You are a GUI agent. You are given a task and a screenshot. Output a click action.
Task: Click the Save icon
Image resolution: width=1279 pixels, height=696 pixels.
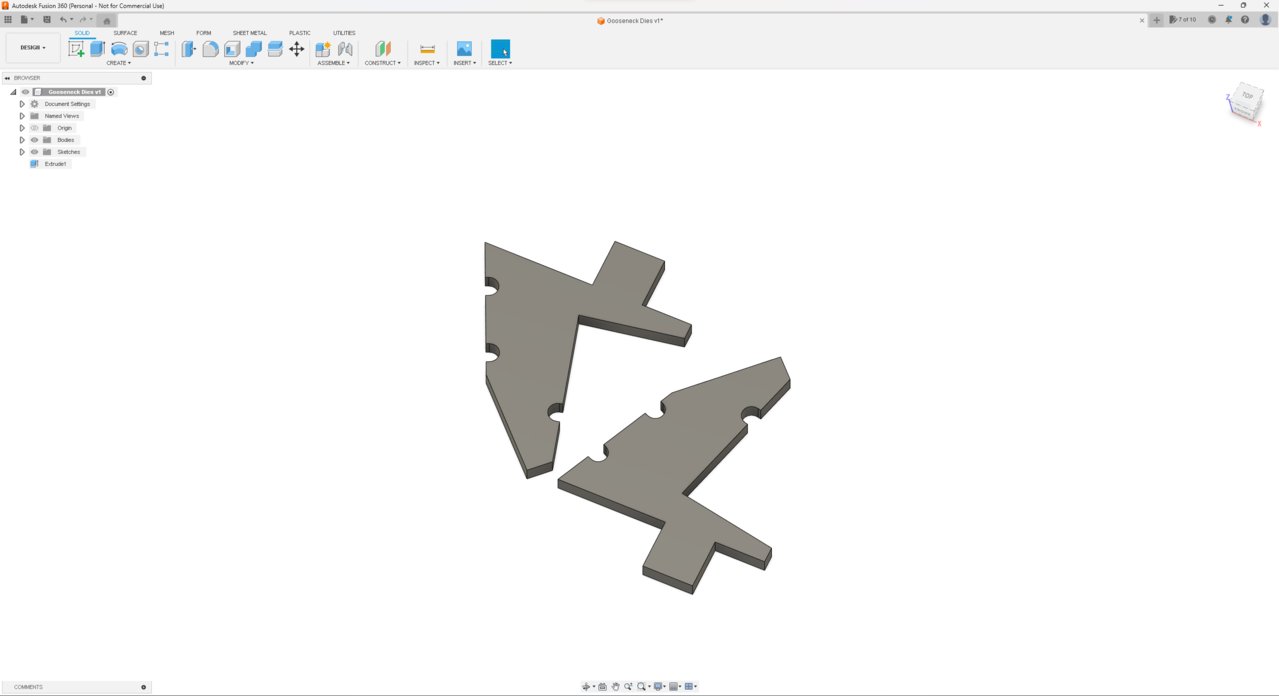pos(46,19)
